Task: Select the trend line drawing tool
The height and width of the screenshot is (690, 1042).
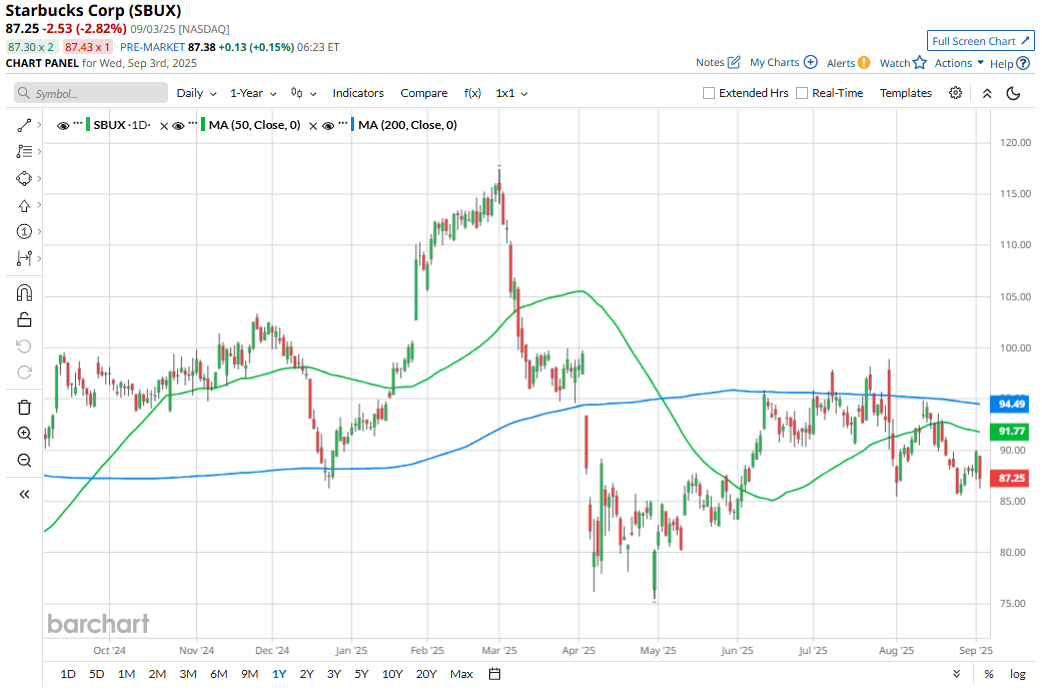Action: click(x=24, y=125)
